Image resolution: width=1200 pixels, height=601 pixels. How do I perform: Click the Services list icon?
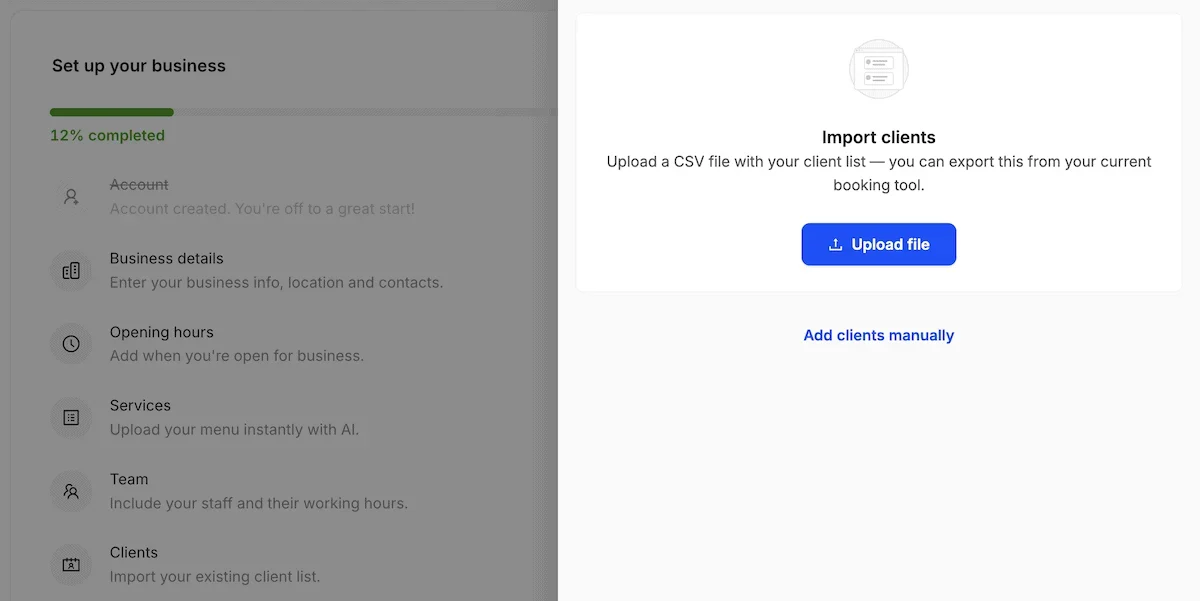click(71, 418)
